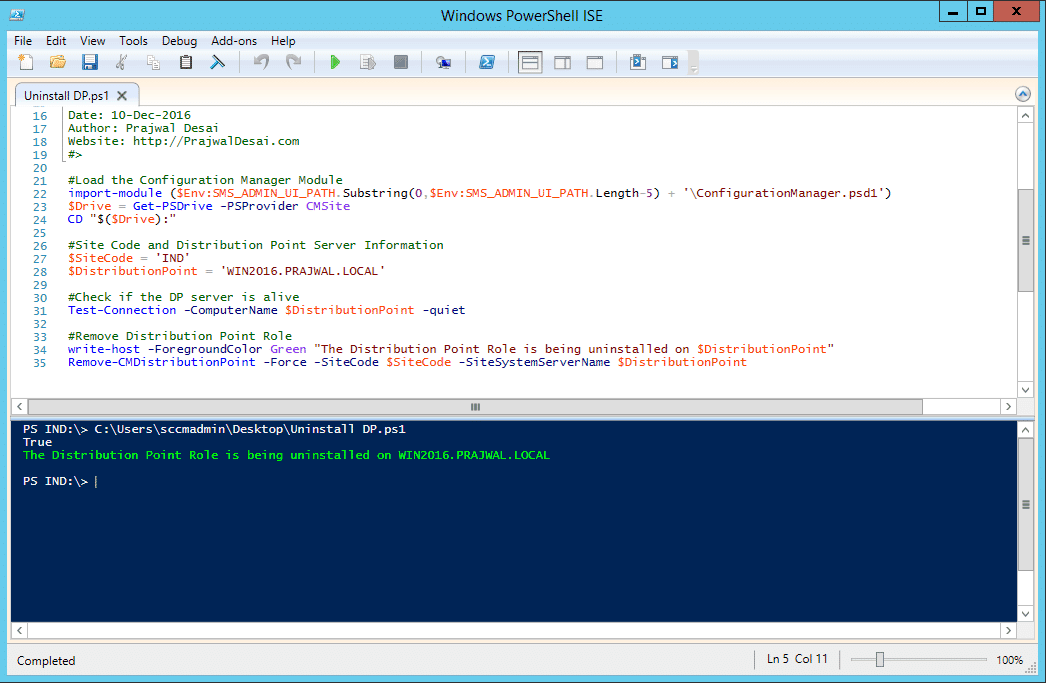Click Ln 5 Col 11 position indicator

[797, 659]
